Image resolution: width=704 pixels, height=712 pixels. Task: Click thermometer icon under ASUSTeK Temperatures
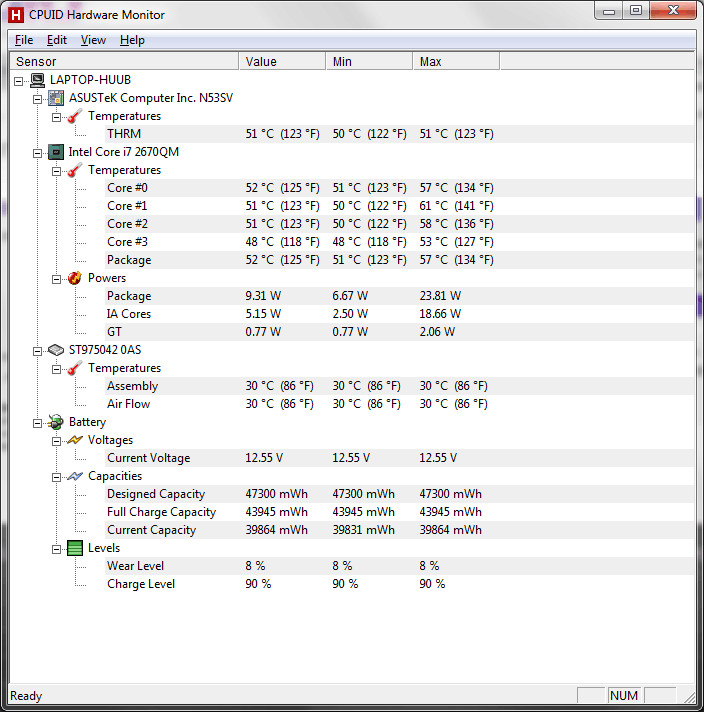pos(75,116)
